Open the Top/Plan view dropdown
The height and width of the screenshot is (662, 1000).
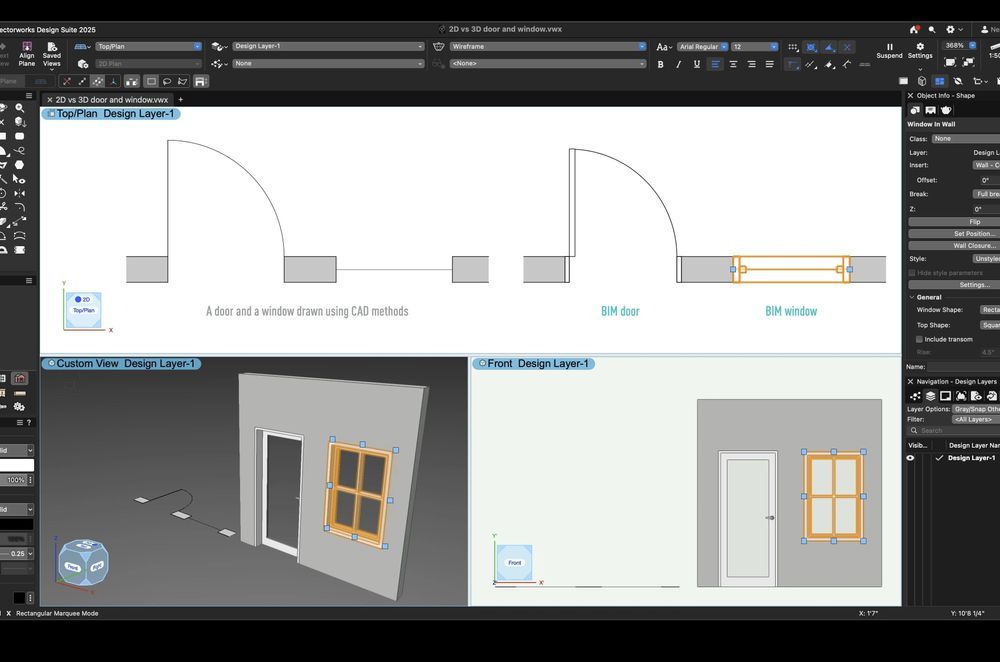click(149, 46)
